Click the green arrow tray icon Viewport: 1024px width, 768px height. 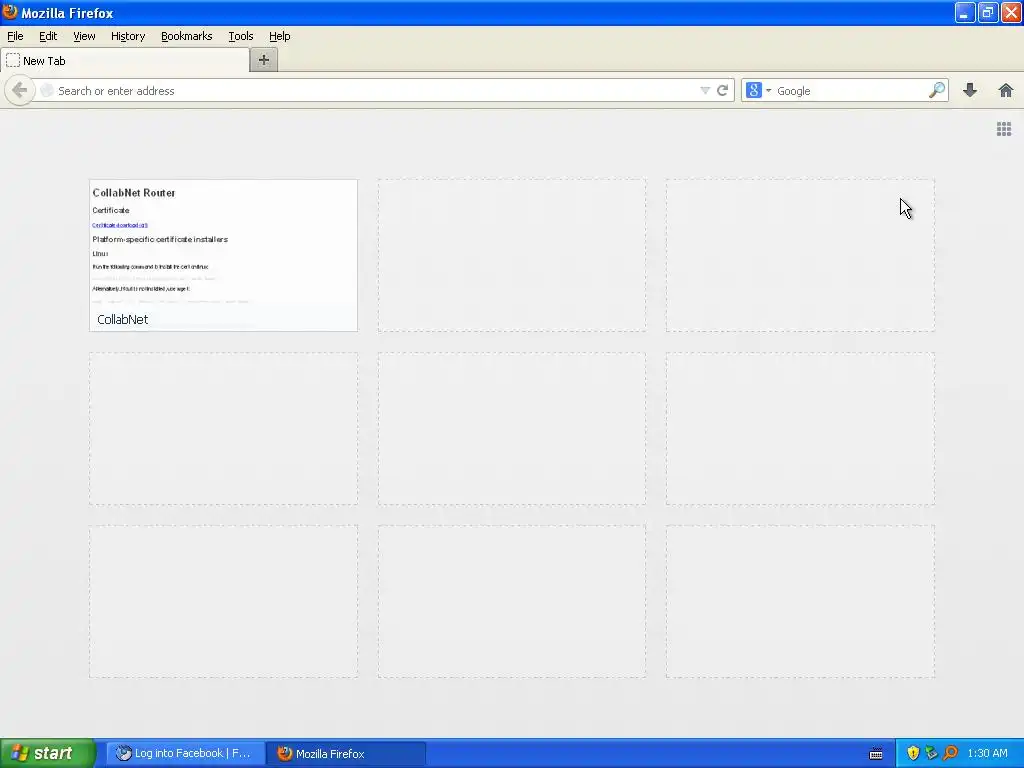pyautogui.click(x=931, y=753)
